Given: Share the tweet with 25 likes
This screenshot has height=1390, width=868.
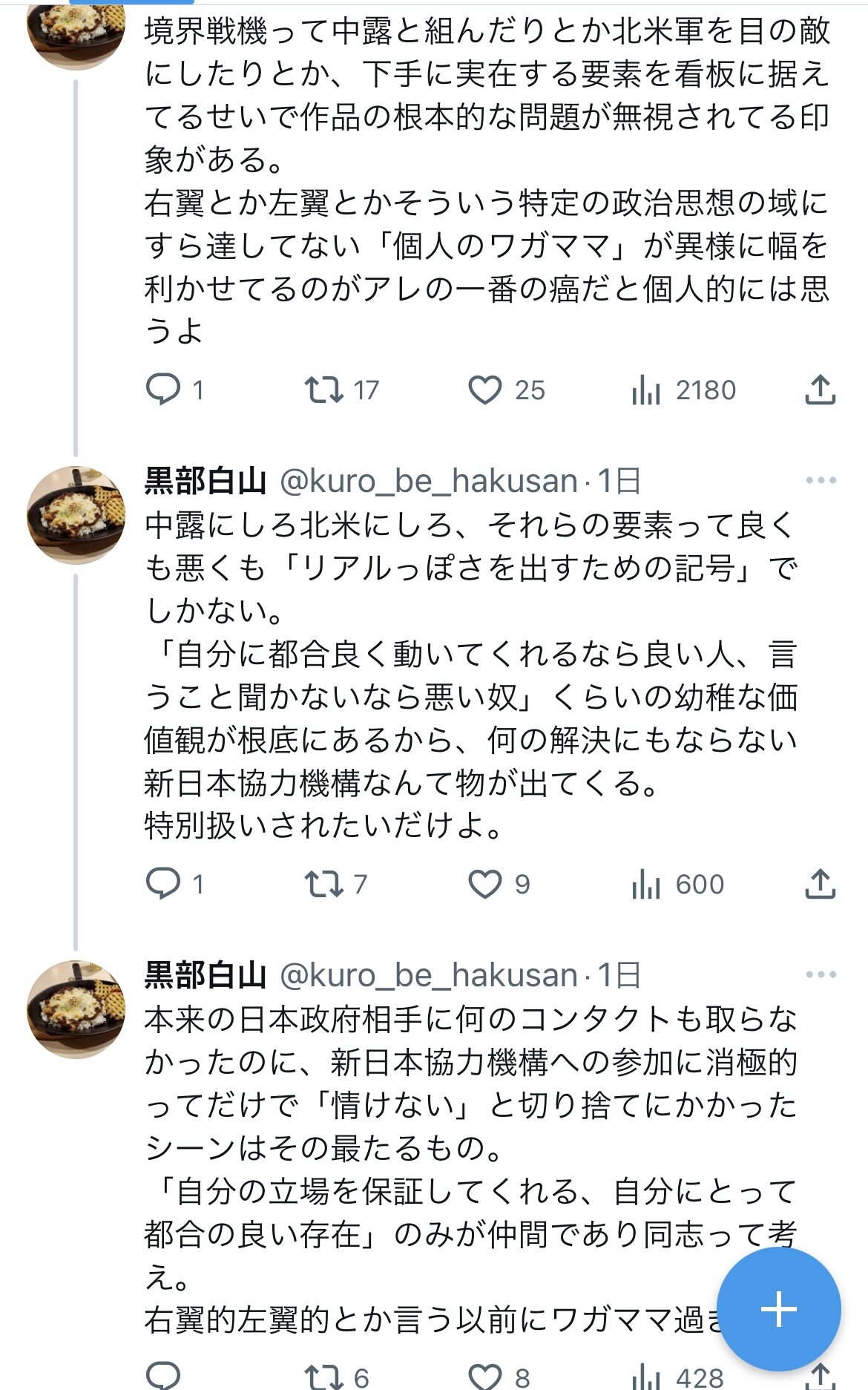Looking at the screenshot, I should coord(820,389).
